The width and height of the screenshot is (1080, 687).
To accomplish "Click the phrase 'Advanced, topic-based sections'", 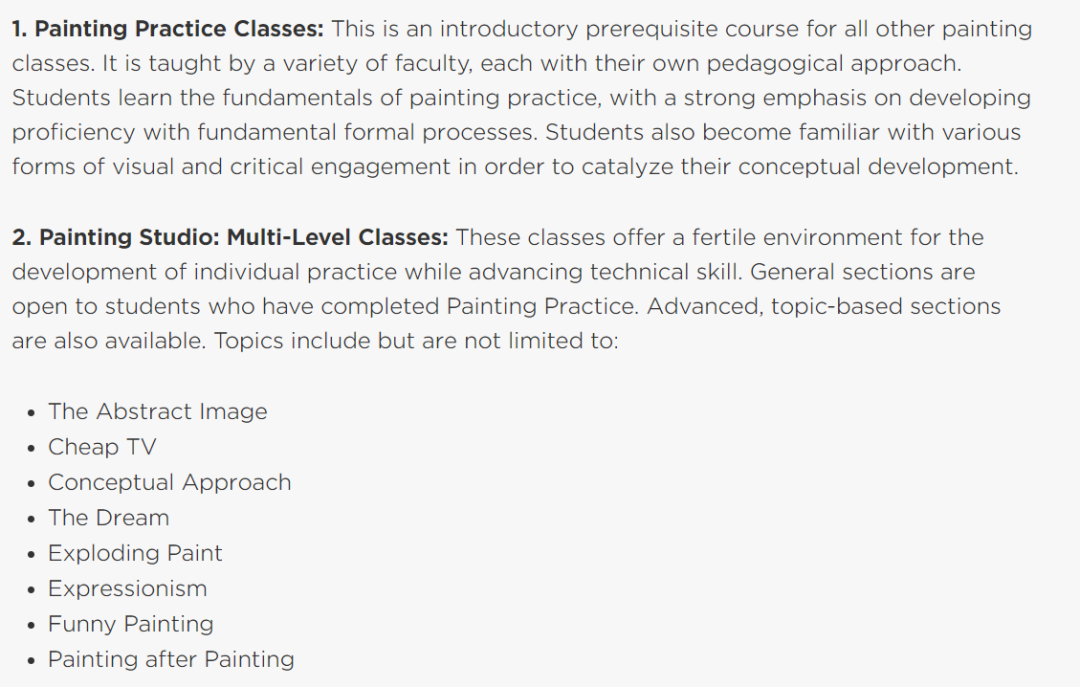I will 824,306.
